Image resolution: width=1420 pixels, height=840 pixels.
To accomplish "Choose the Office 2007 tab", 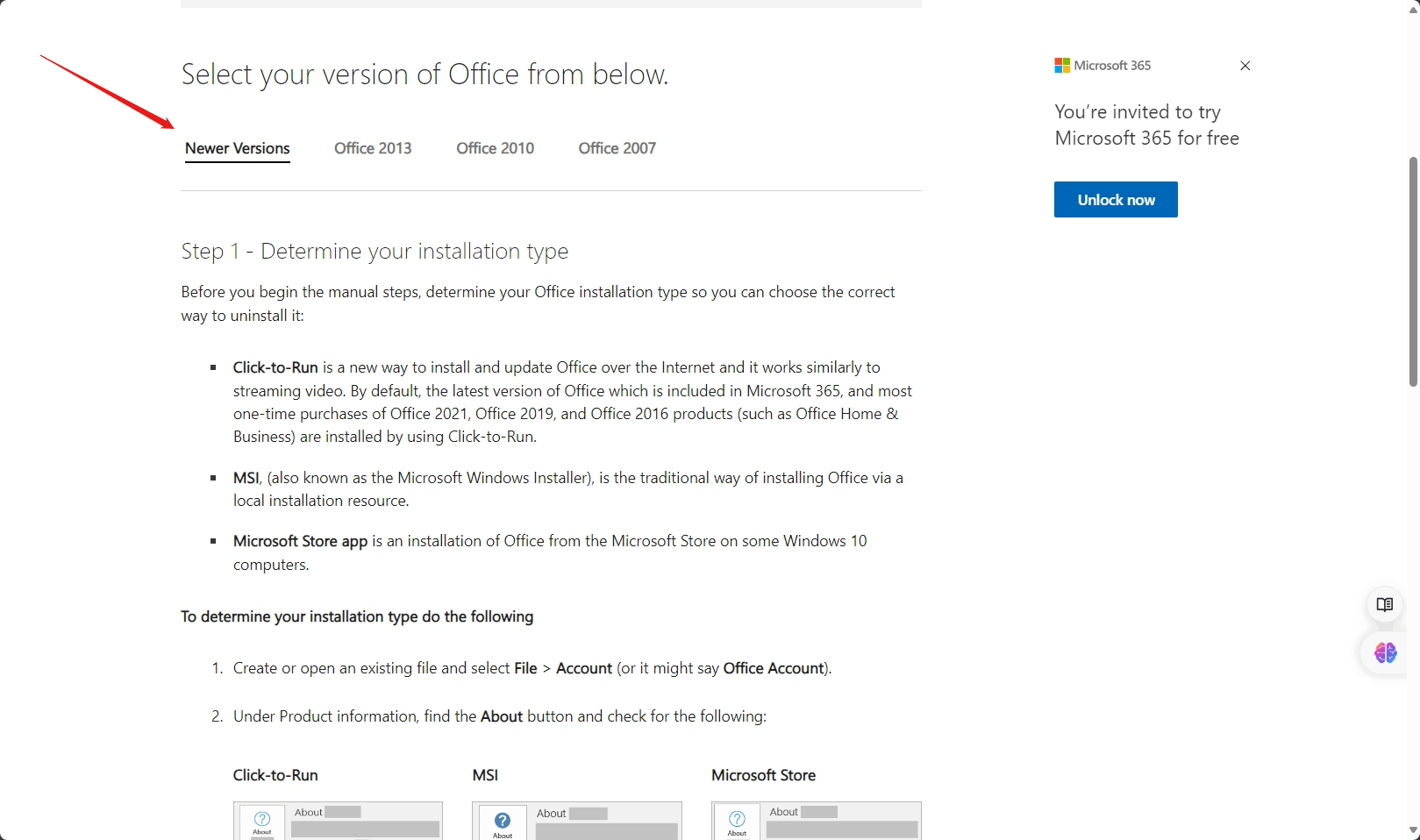I will pos(617,148).
